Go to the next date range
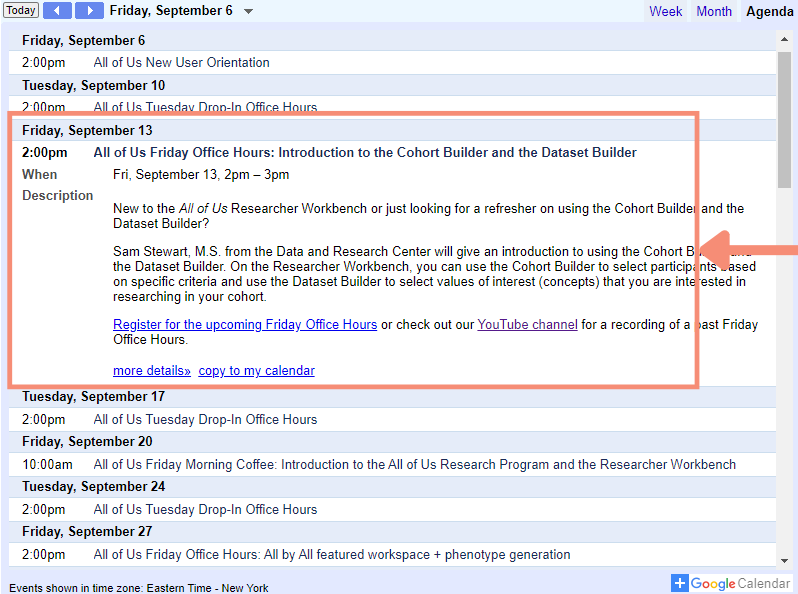This screenshot has width=798, height=594. point(90,10)
